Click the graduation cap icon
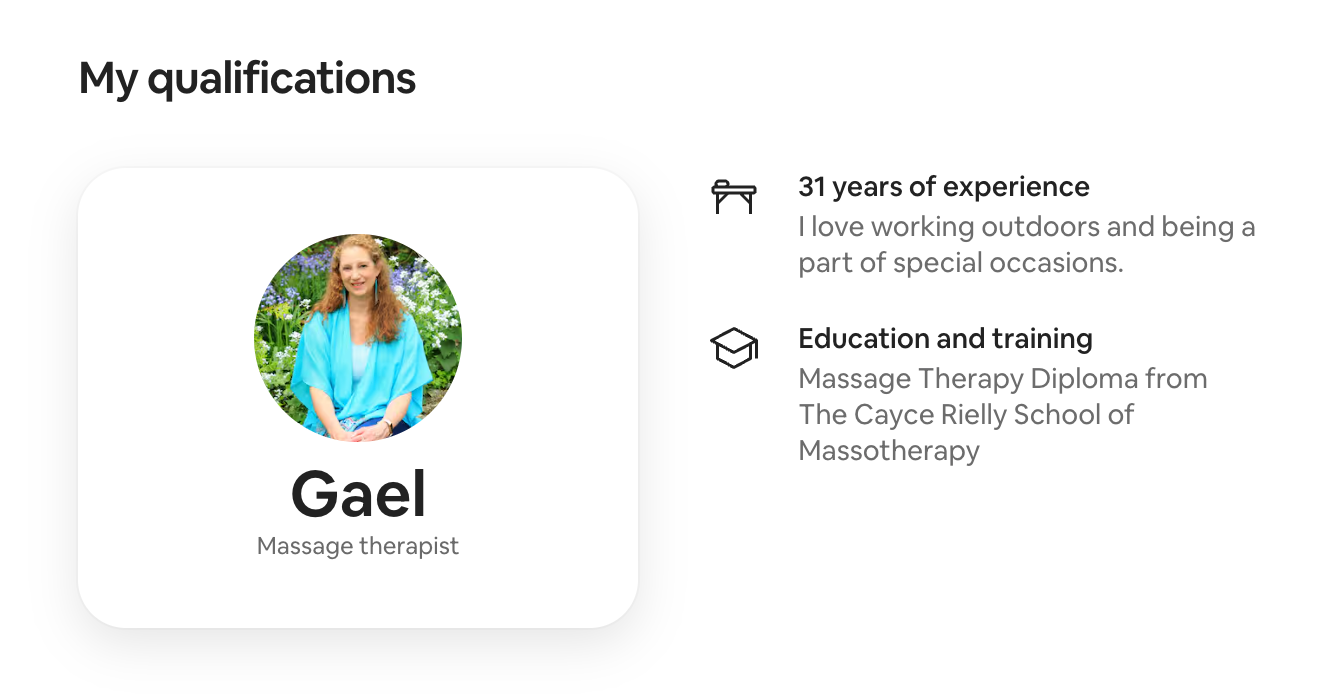Viewport: 1324px width, 694px height. [734, 348]
